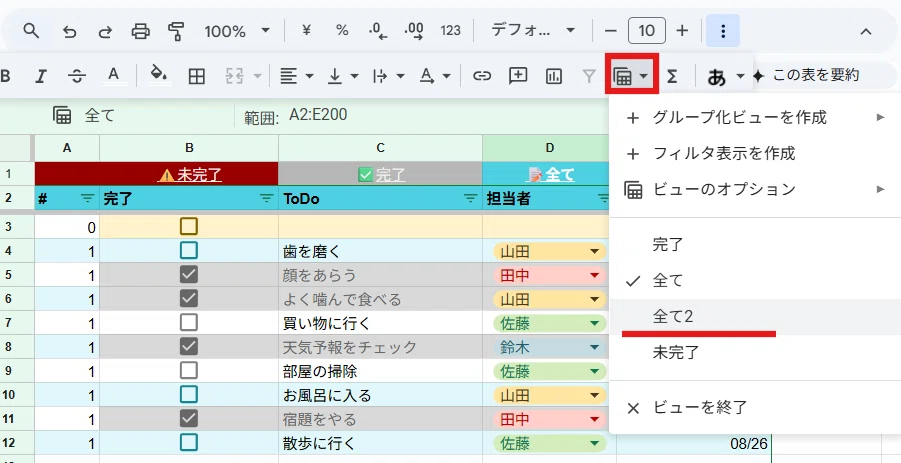Viewport: 901px width, 463px height.
Task: Apply percent number format
Action: click(342, 30)
